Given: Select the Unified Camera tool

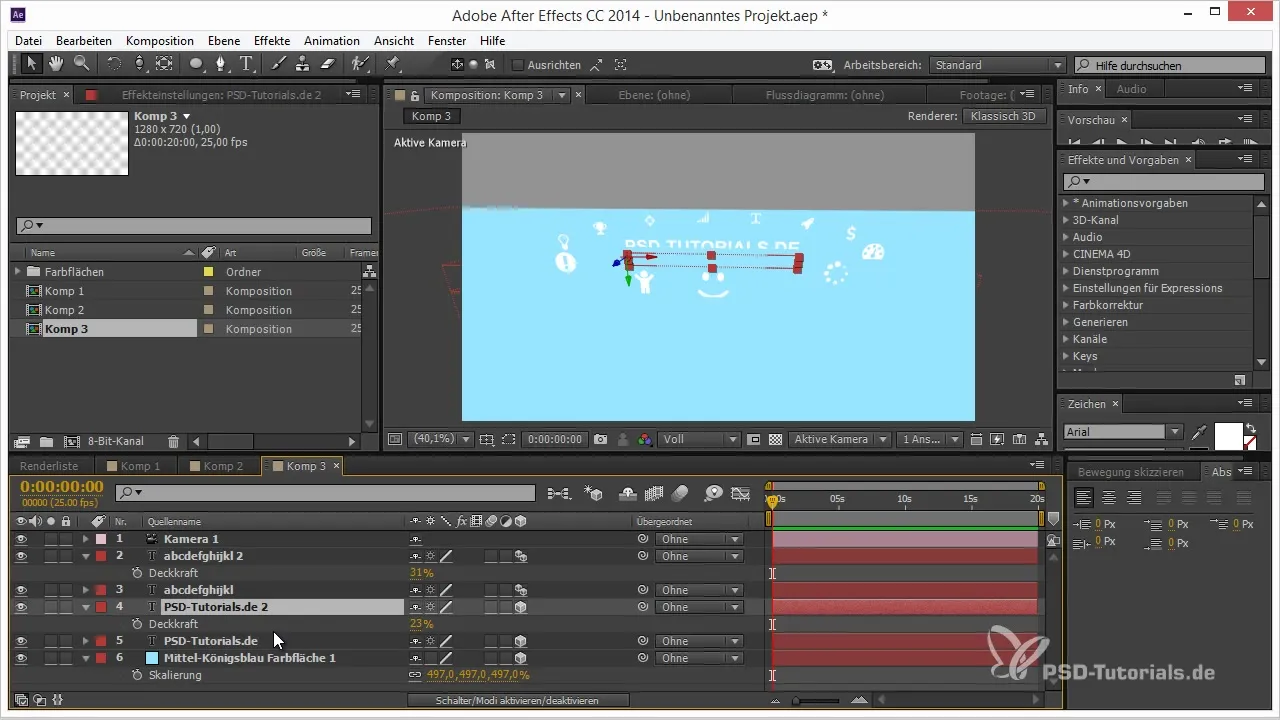Looking at the screenshot, I should click(139, 64).
